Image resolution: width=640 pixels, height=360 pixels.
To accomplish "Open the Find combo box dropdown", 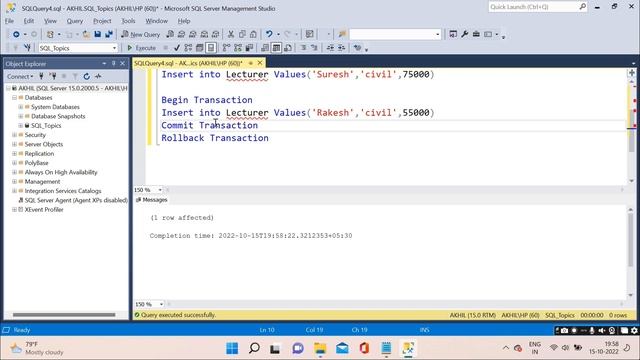I will pyautogui.click(x=438, y=34).
